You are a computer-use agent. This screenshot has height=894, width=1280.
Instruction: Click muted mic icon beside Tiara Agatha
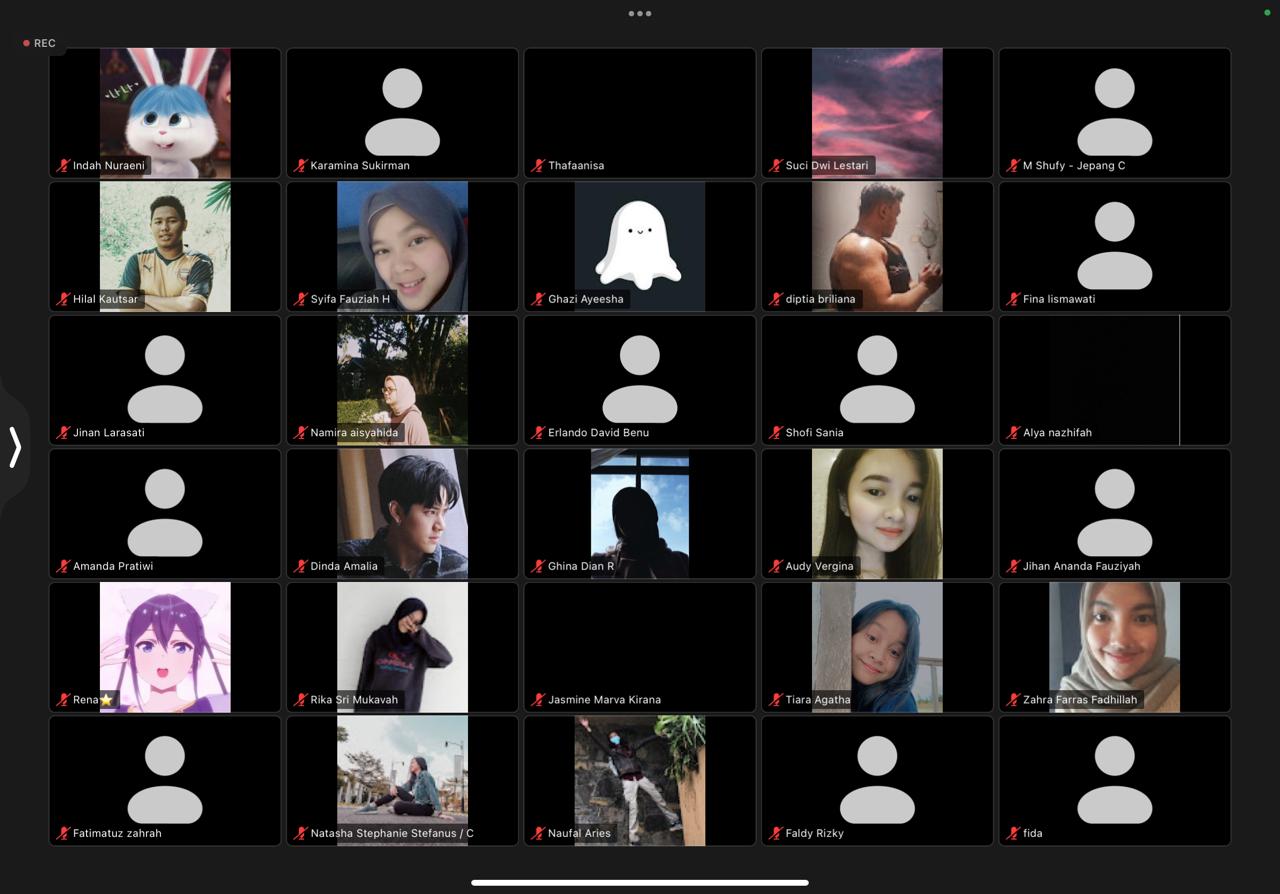click(x=776, y=700)
